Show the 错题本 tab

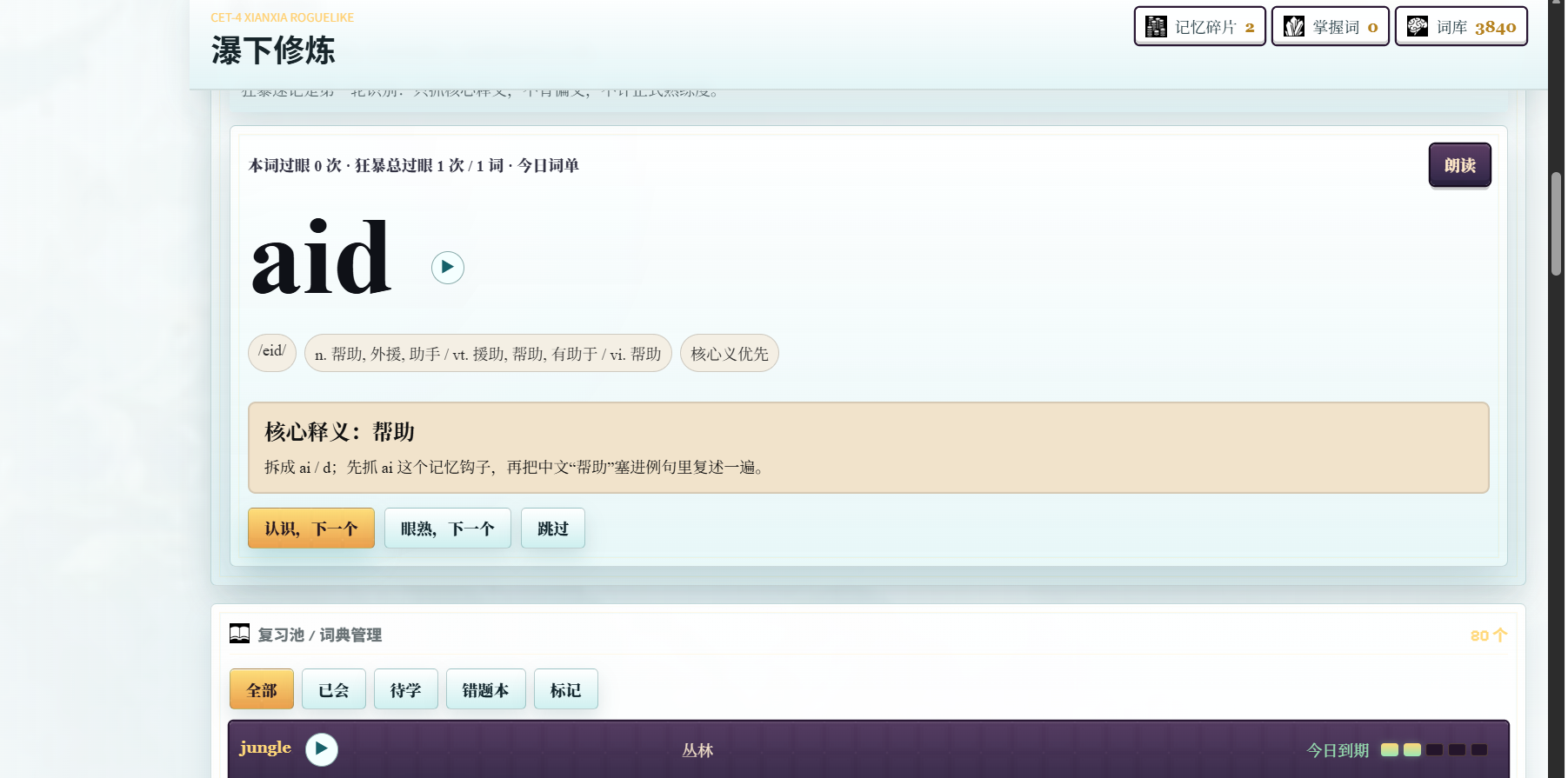[486, 689]
